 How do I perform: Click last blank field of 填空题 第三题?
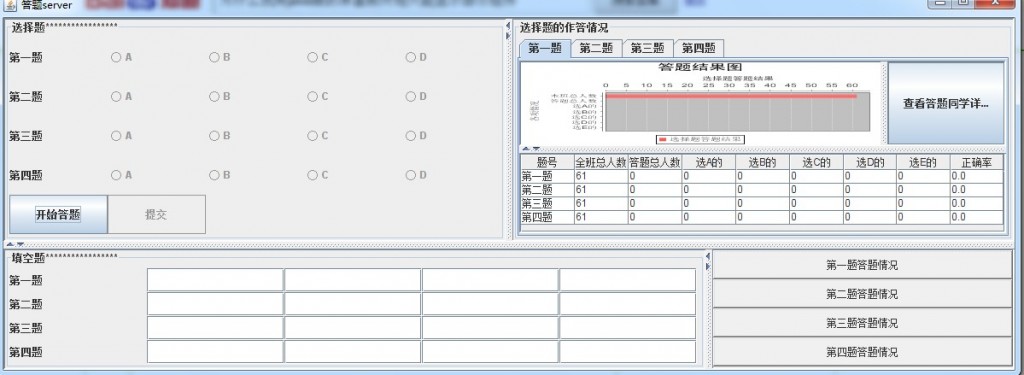628,327
